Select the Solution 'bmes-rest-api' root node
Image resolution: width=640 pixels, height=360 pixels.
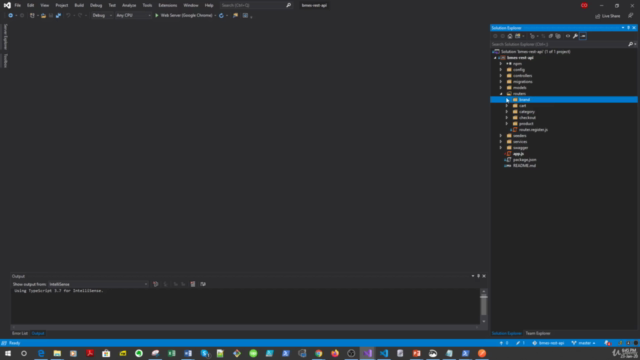click(535, 52)
